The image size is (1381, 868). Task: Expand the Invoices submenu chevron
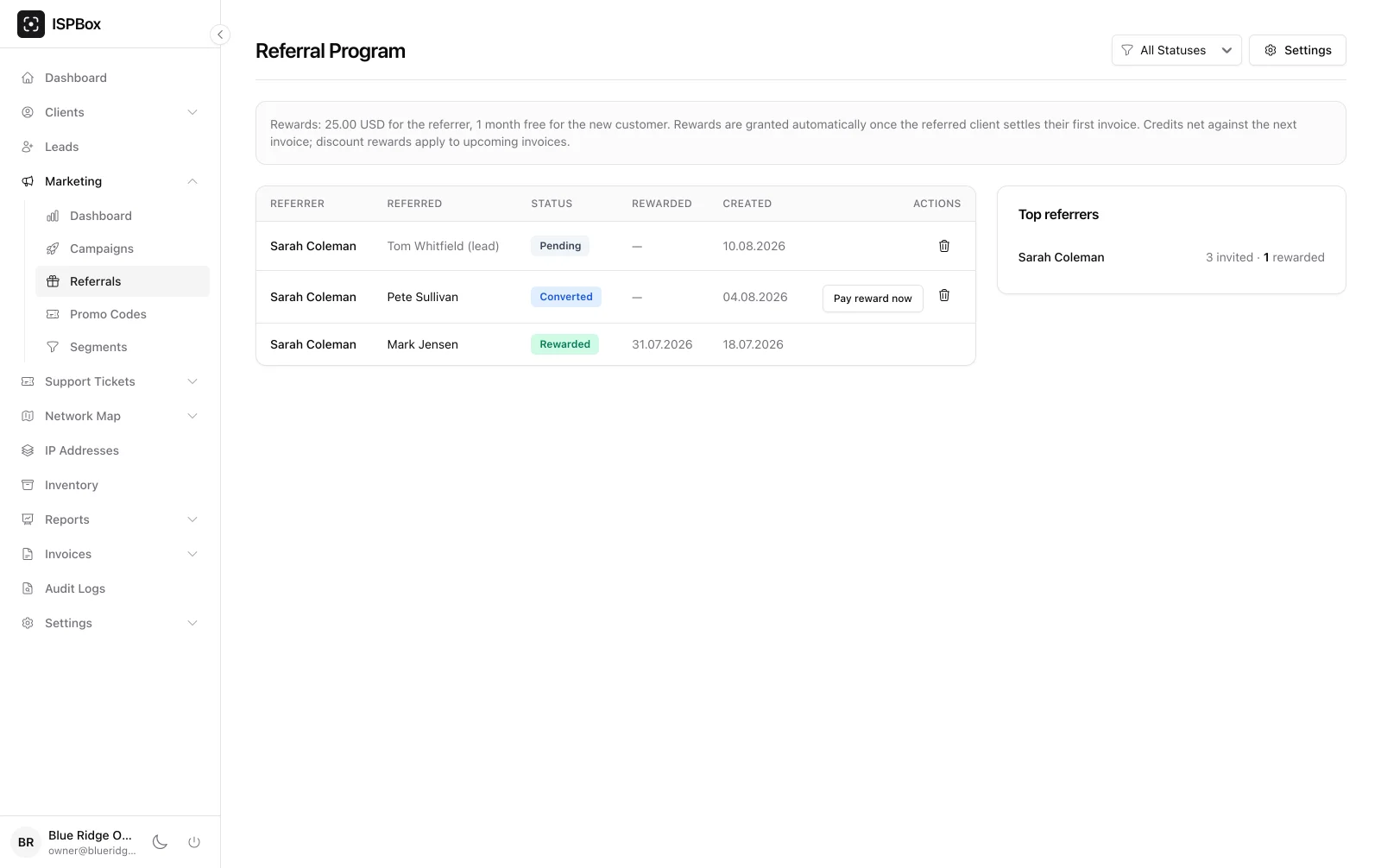(192, 554)
